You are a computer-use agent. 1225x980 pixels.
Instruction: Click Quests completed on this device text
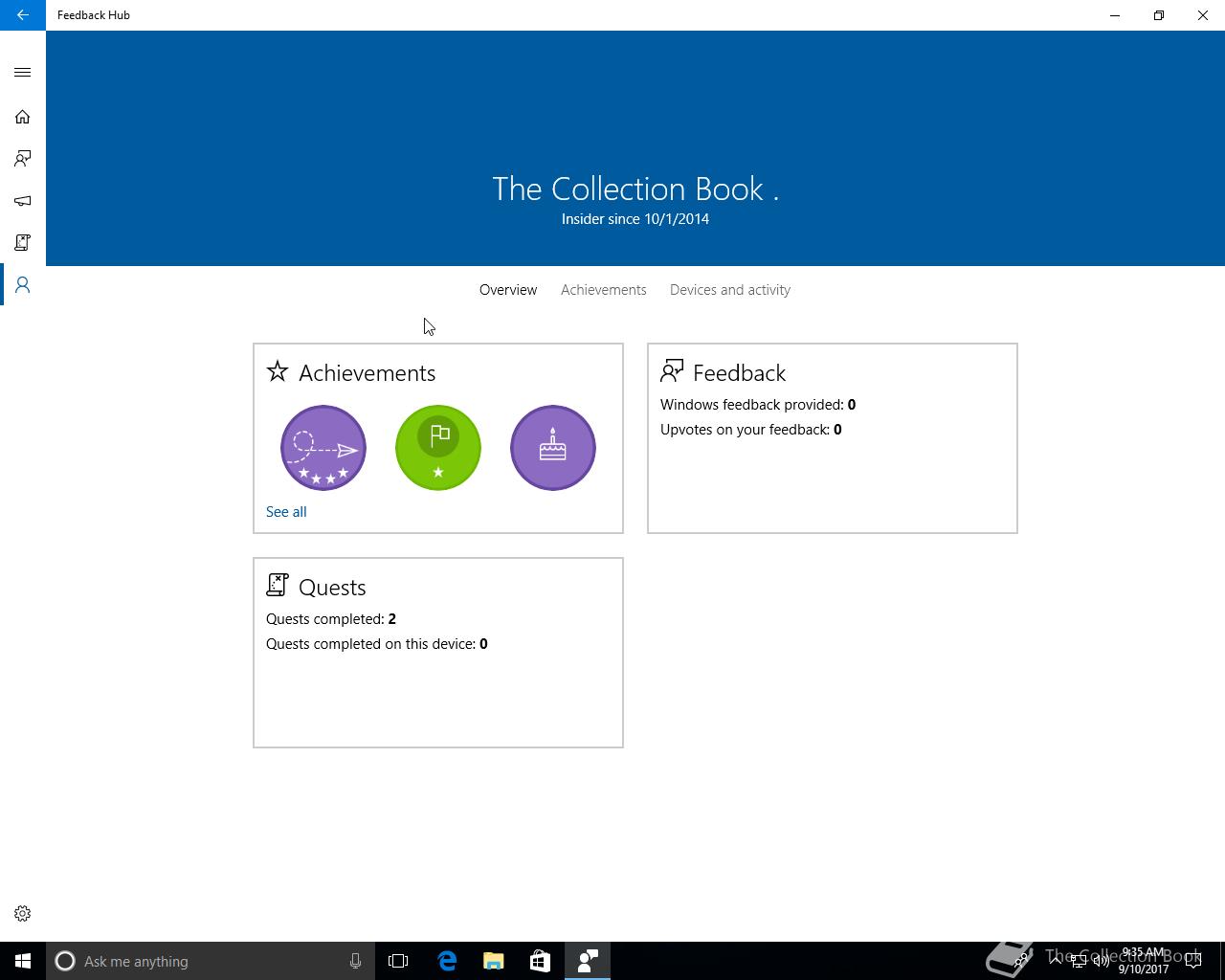(x=377, y=644)
